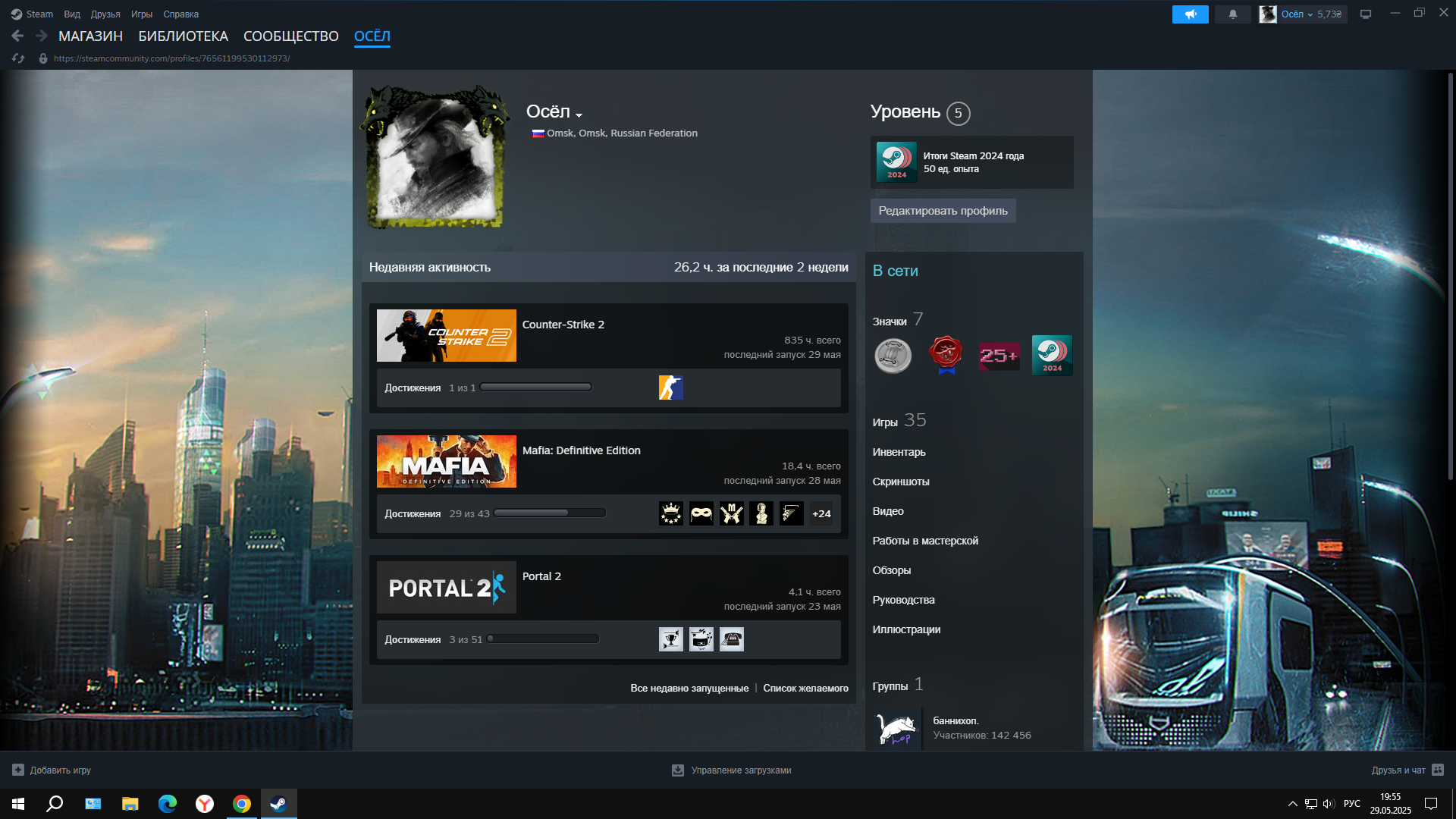Show hidden system tray icons

[x=1292, y=804]
